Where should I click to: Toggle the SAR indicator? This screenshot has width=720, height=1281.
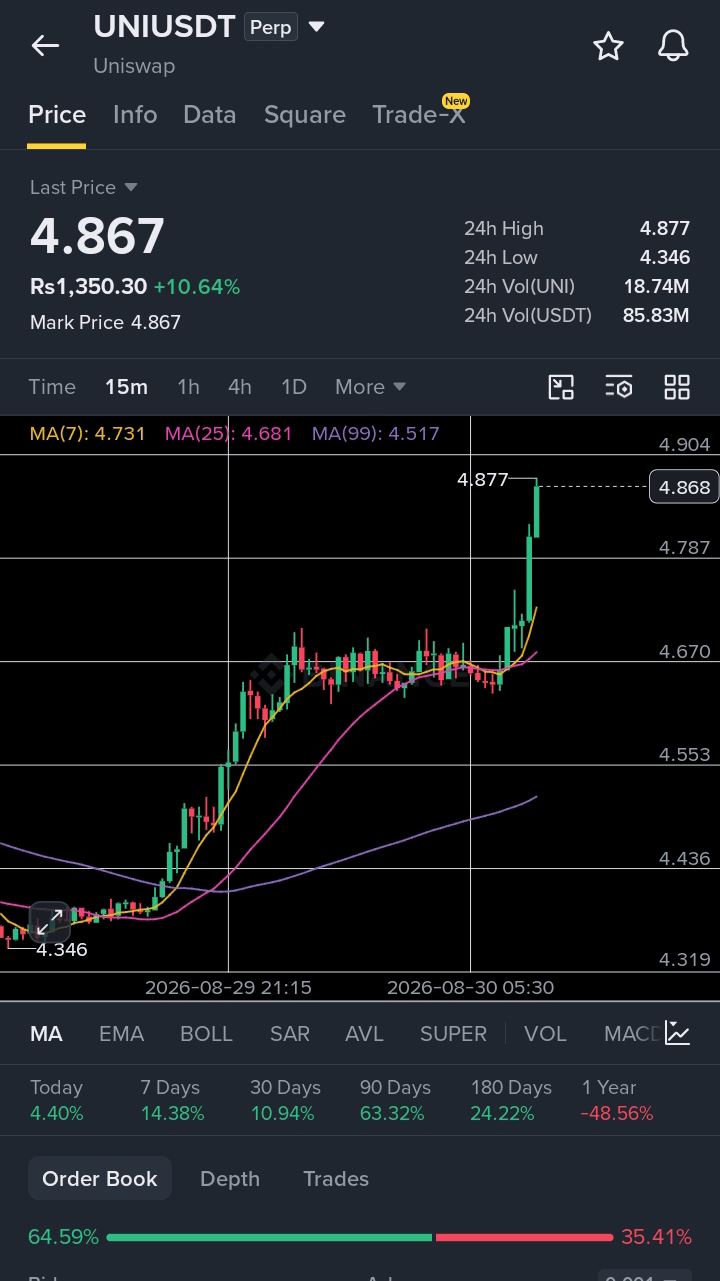[x=290, y=1034]
